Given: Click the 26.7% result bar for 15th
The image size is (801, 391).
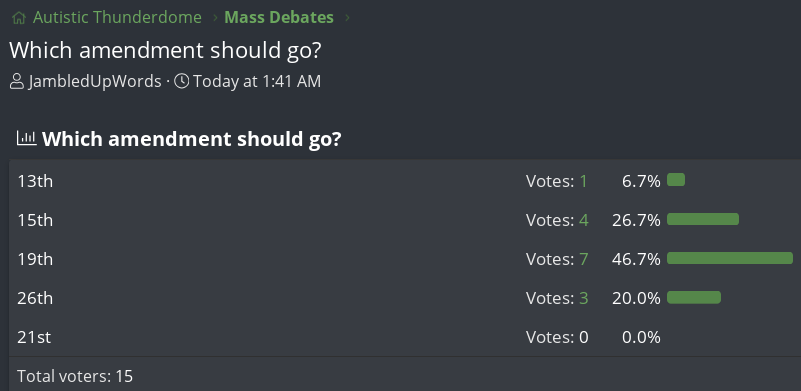Looking at the screenshot, I should pos(703,219).
